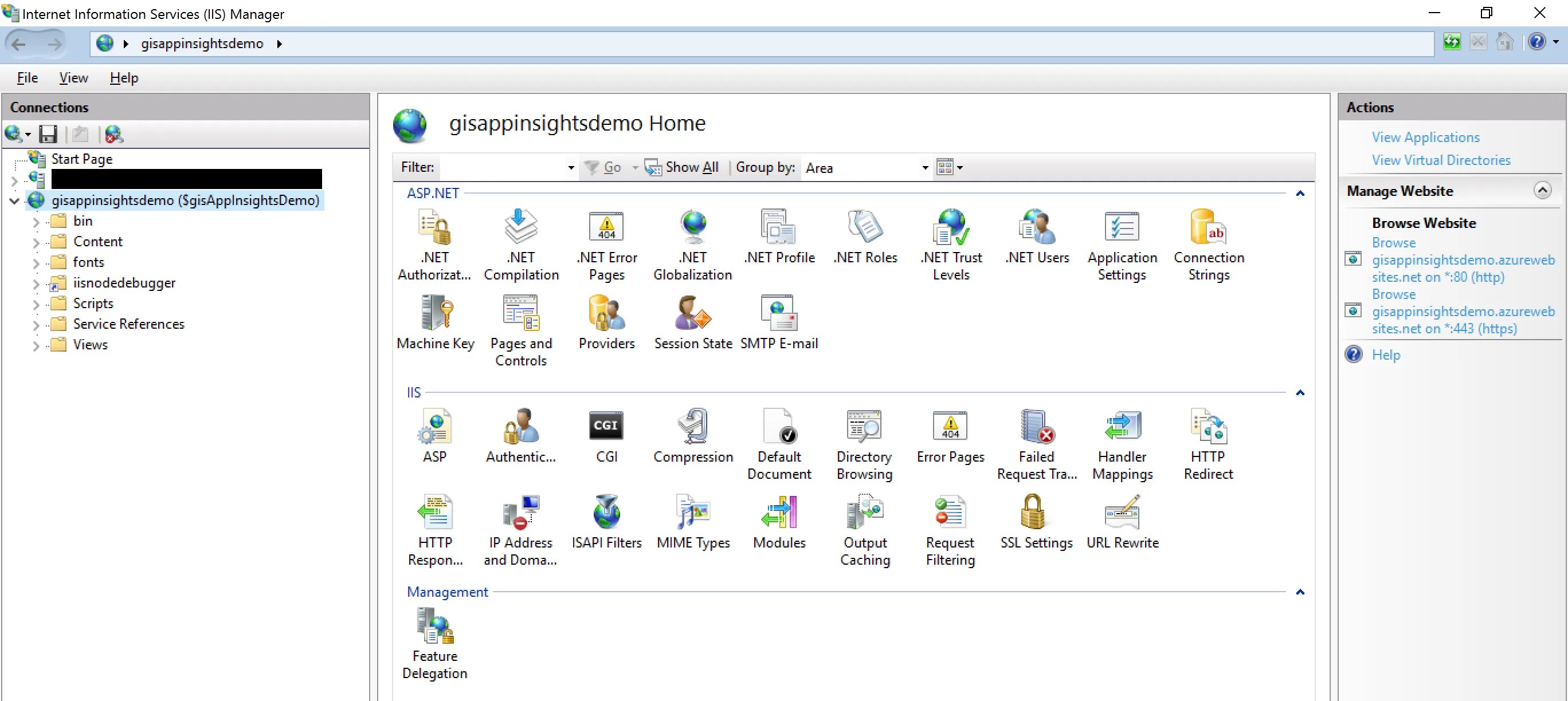Expand the Views folder node
This screenshot has height=701, width=1568.
[36, 346]
